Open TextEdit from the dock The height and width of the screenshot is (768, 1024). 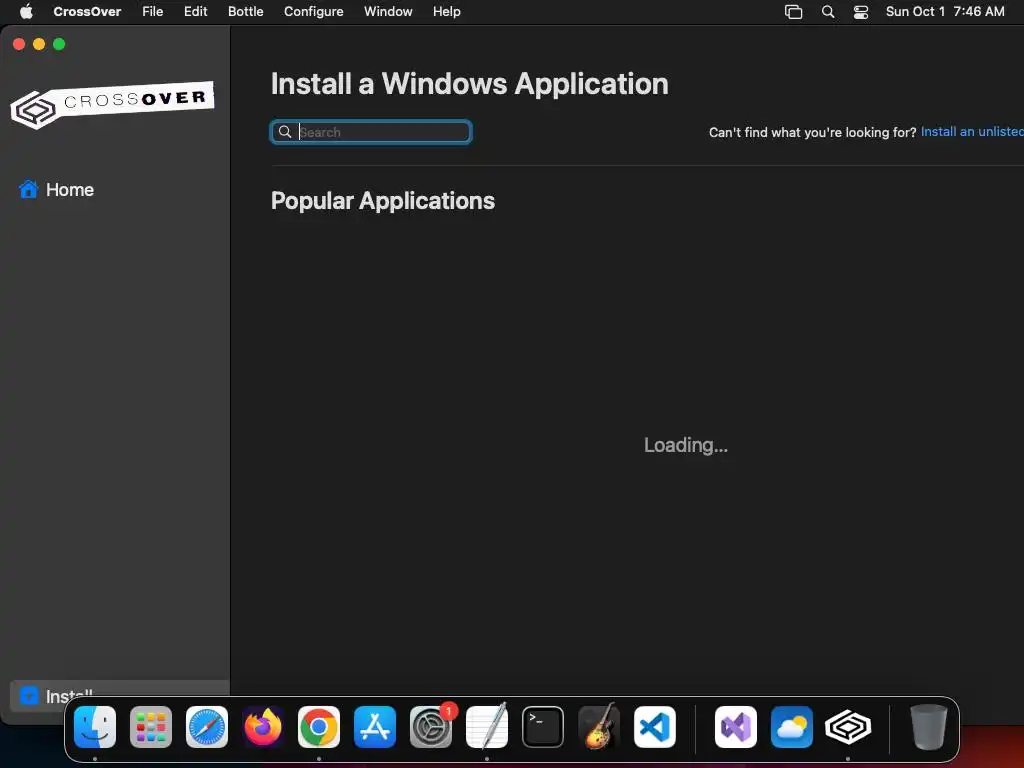click(487, 727)
